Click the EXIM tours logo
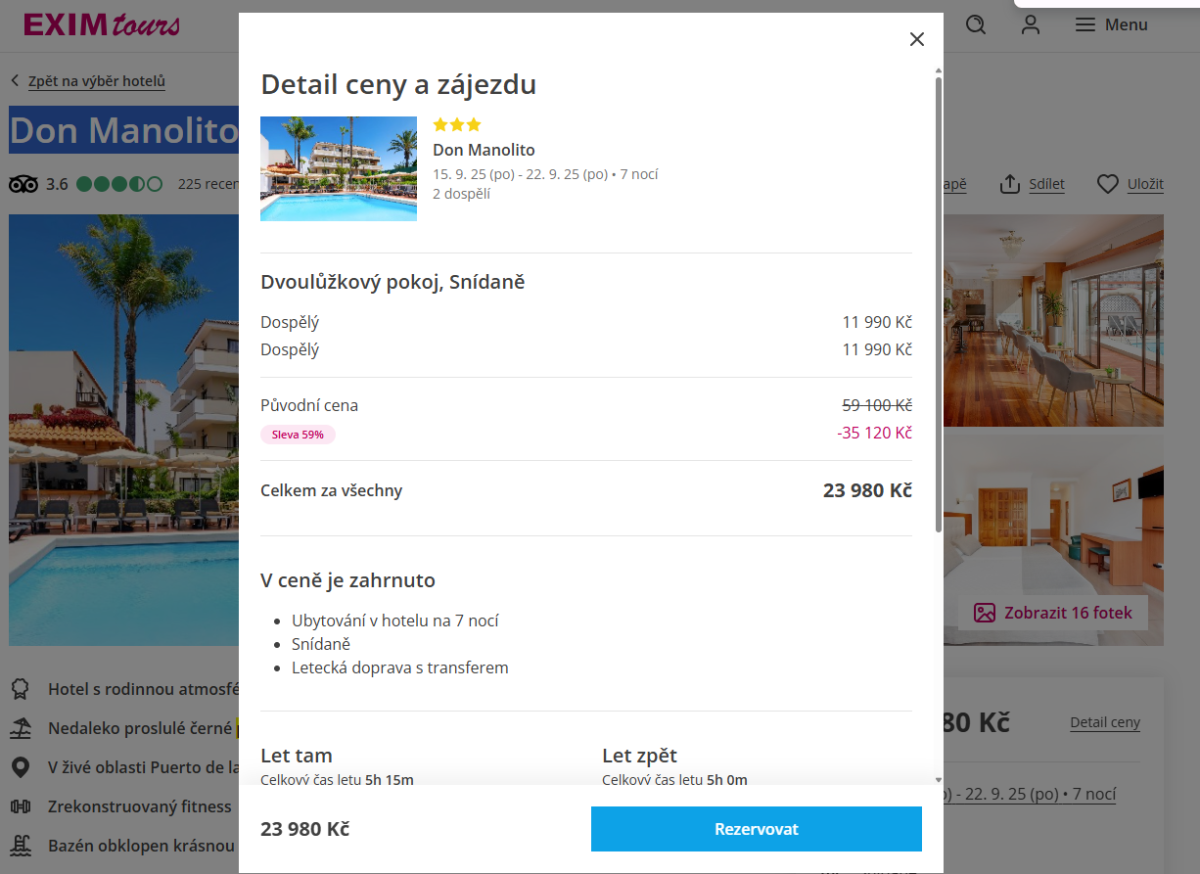The image size is (1200, 874). 102,25
